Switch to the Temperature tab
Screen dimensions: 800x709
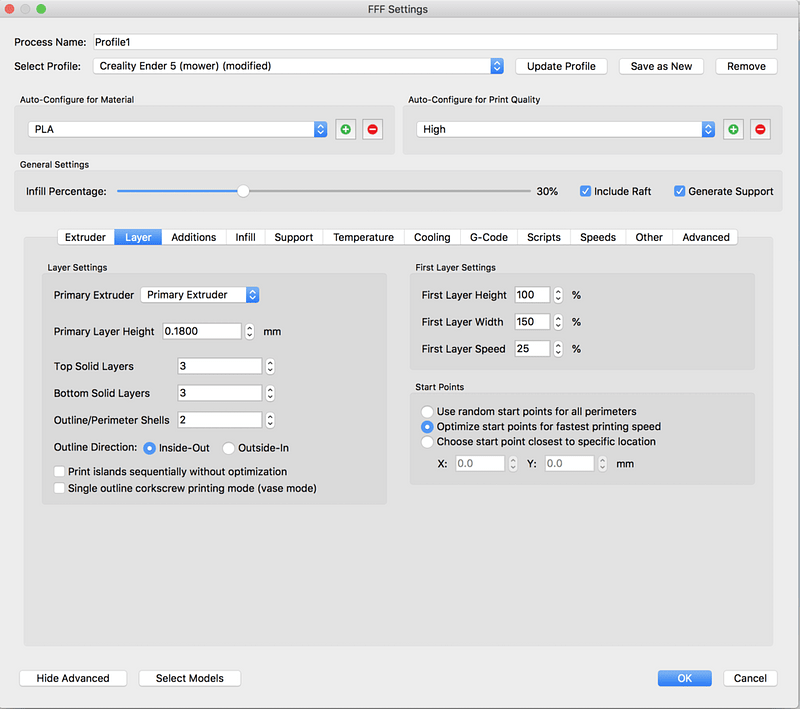(363, 237)
